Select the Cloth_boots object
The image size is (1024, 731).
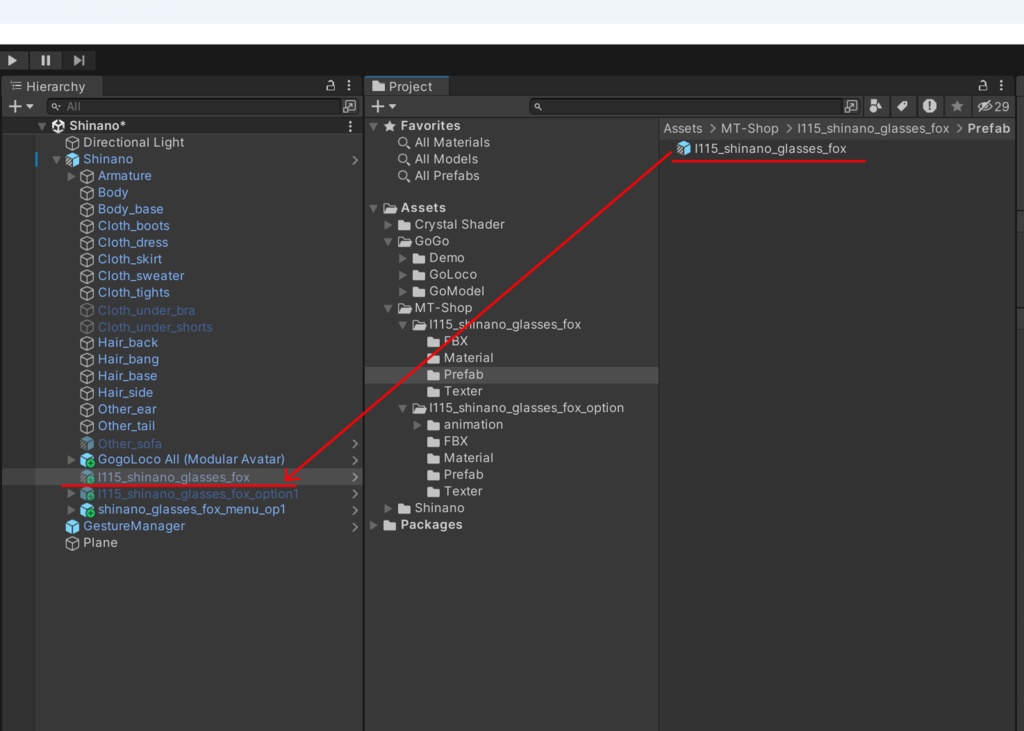click(133, 226)
